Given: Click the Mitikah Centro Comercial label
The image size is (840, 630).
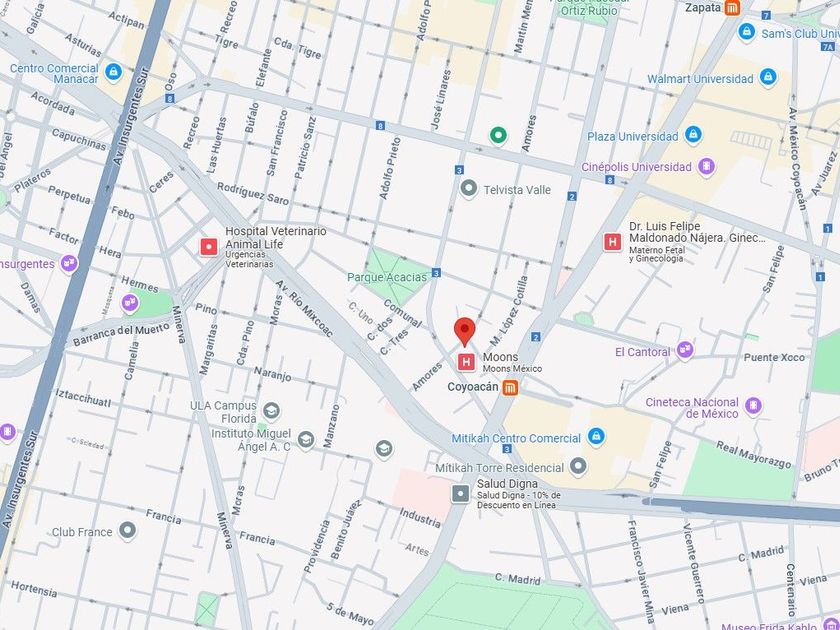Looking at the screenshot, I should [516, 438].
